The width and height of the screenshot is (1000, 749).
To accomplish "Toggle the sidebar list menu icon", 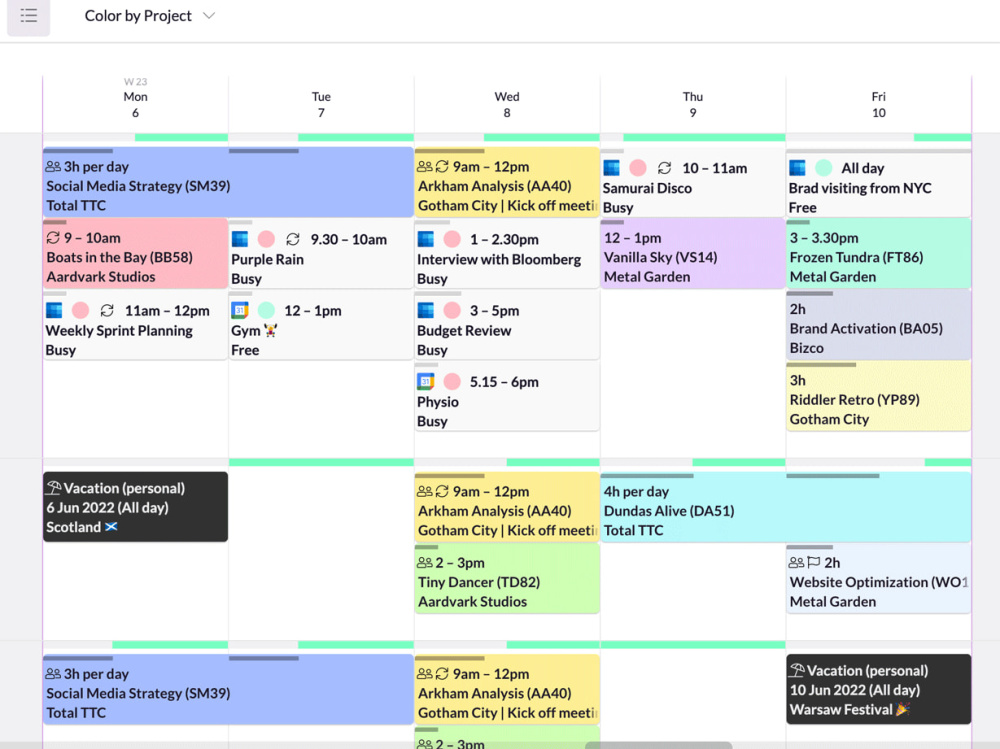I will pyautogui.click(x=29, y=16).
